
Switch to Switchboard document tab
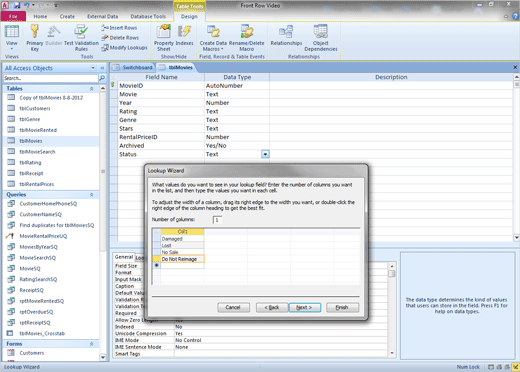pyautogui.click(x=133, y=67)
